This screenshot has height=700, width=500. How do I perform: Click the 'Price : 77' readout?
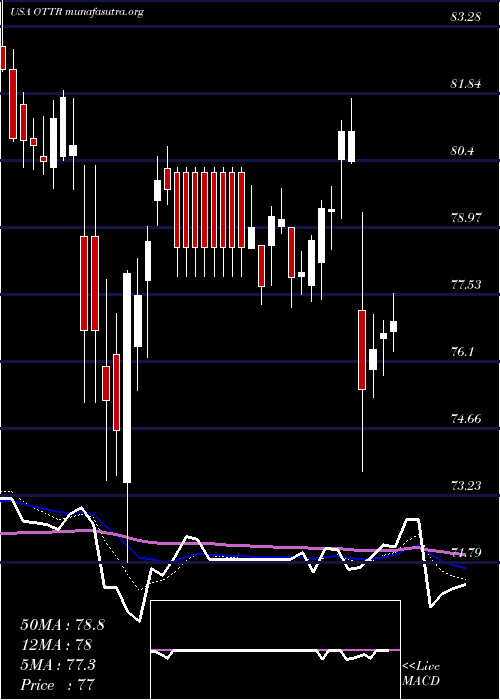58,685
